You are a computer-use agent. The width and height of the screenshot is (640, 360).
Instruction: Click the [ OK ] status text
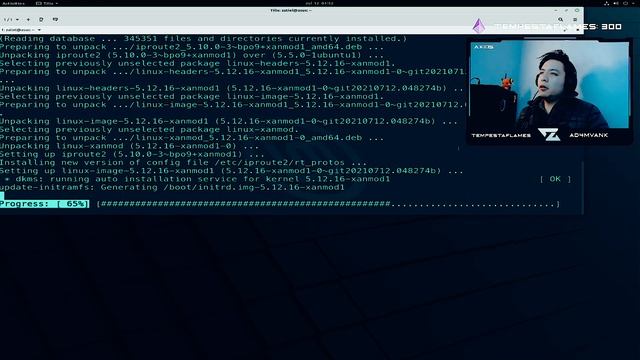tap(555, 179)
